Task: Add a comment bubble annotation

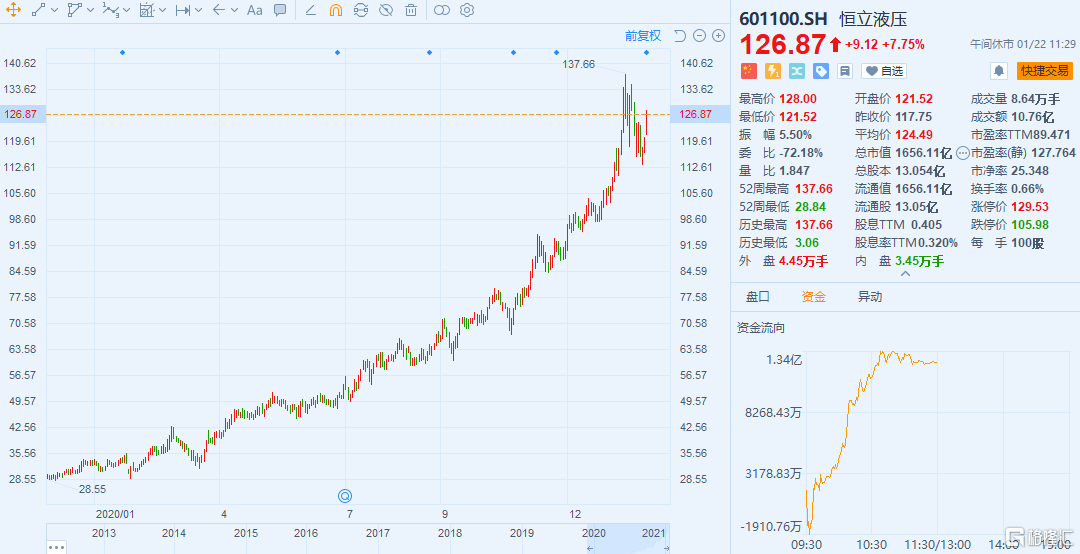Action: [280, 10]
